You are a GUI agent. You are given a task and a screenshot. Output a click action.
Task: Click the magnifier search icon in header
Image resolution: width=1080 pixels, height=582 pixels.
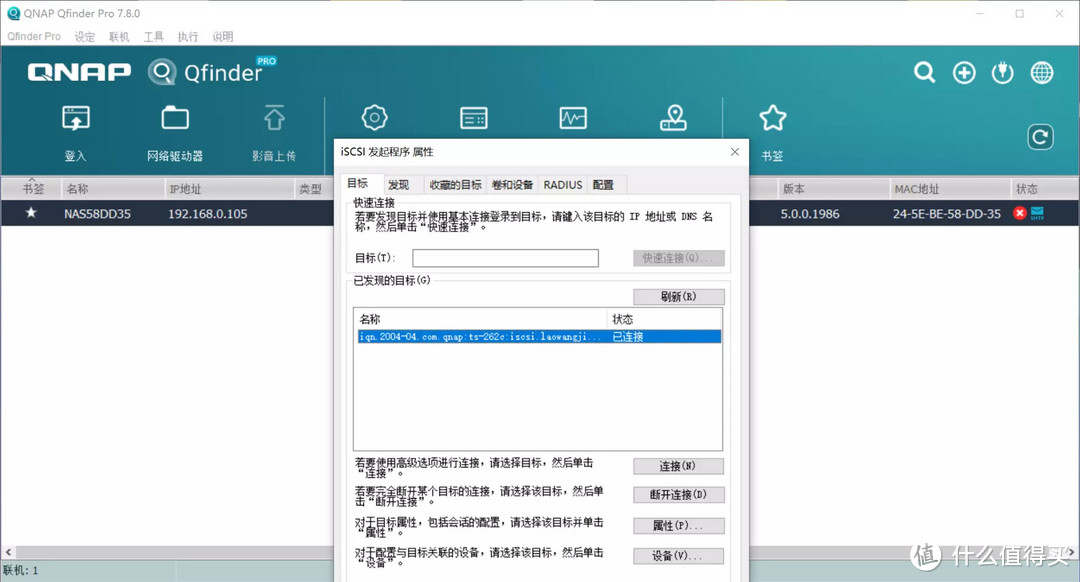coord(924,72)
